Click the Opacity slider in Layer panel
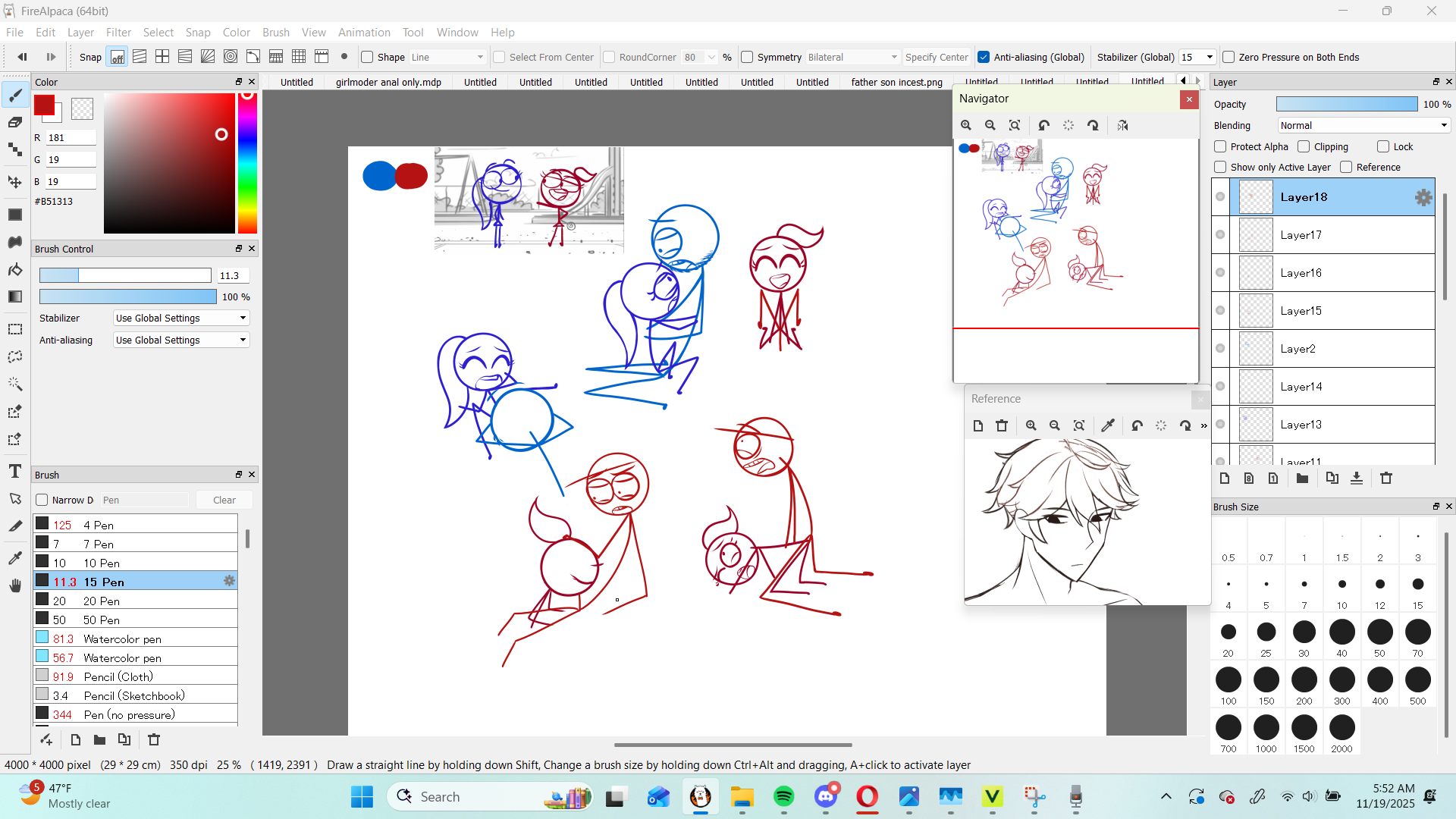Image resolution: width=1456 pixels, height=819 pixels. (x=1347, y=104)
